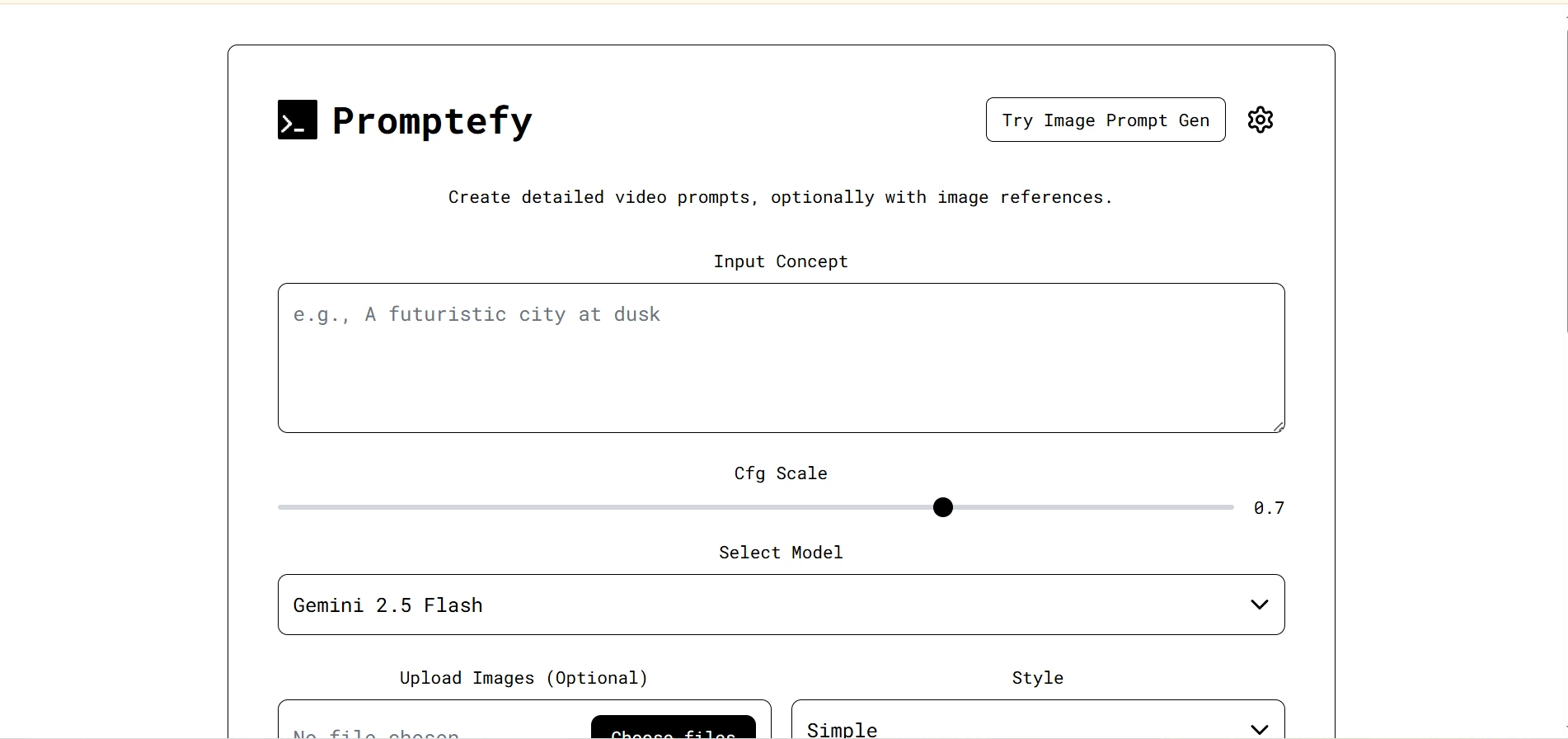
Task: Click the "Input Concept" field label
Action: coord(780,261)
